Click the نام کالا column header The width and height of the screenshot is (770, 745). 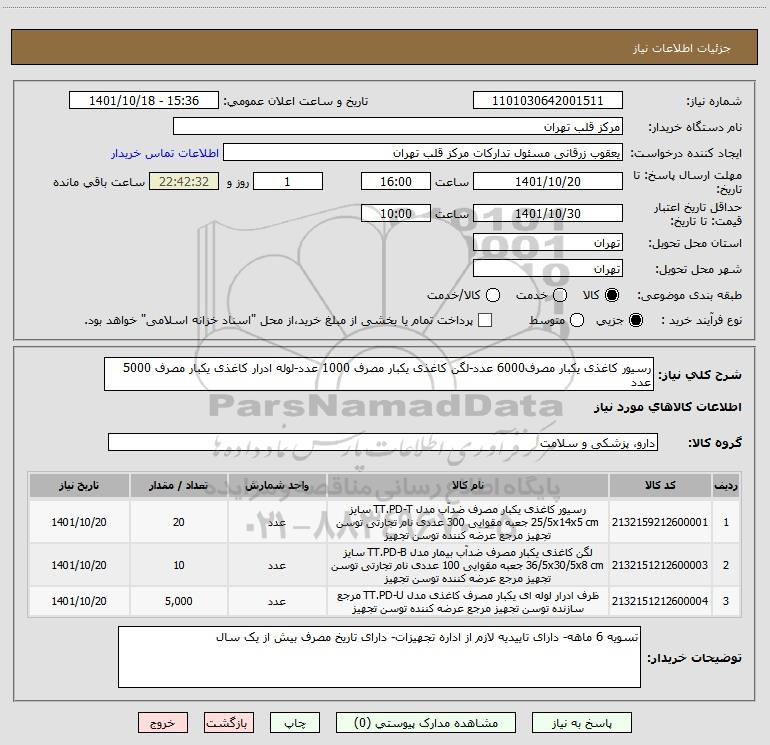pos(468,485)
